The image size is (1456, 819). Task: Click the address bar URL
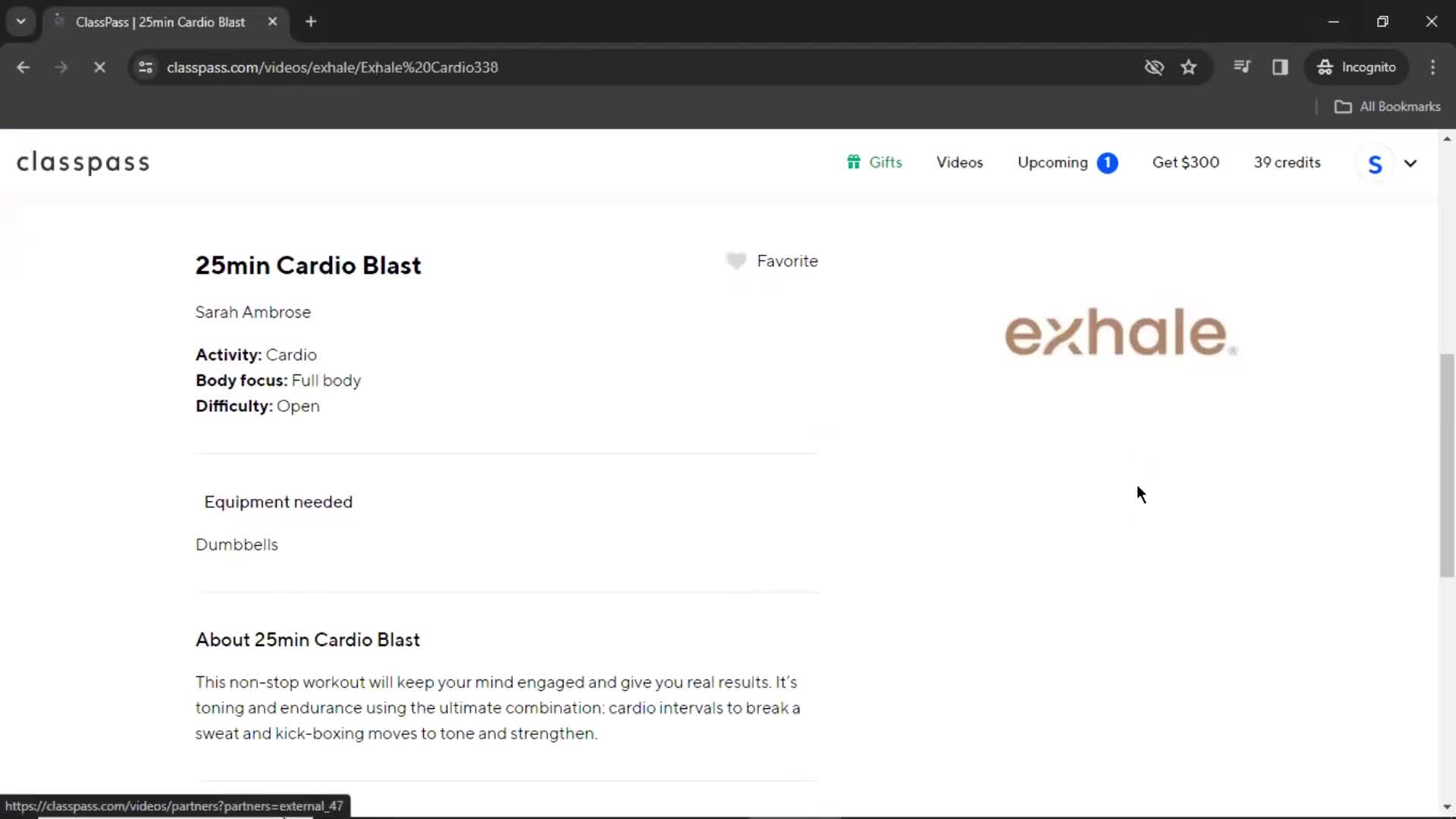click(x=332, y=67)
